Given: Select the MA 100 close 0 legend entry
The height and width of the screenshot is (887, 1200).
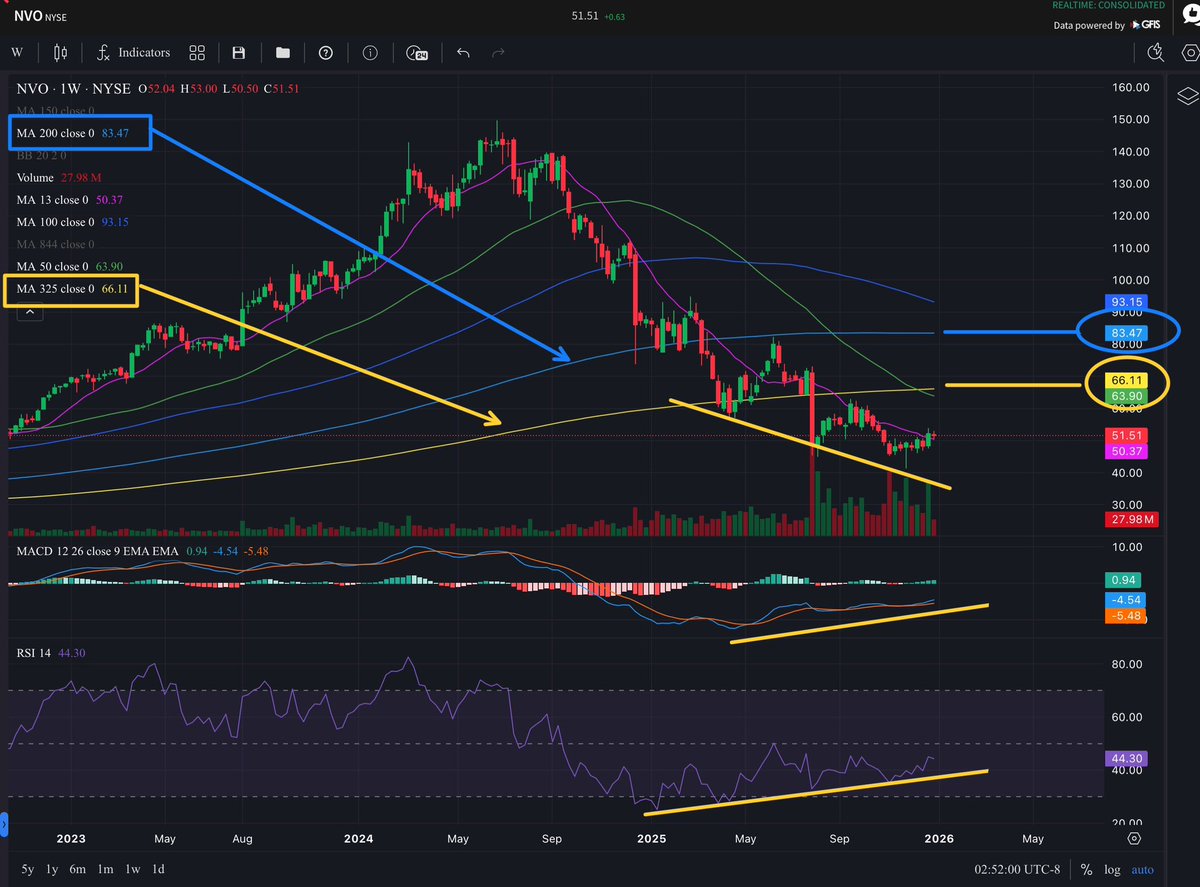Looking at the screenshot, I should (71, 222).
